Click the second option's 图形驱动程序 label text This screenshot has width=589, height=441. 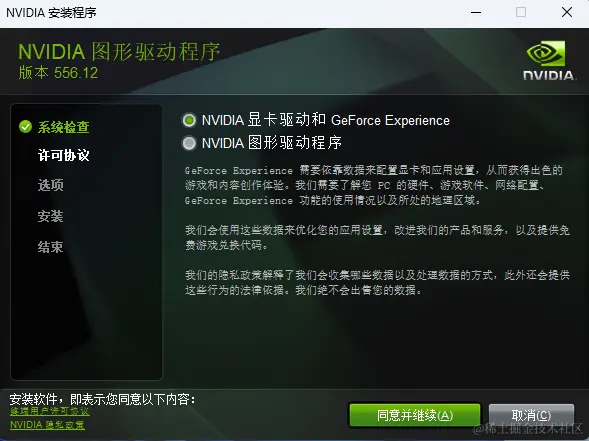tap(272, 143)
